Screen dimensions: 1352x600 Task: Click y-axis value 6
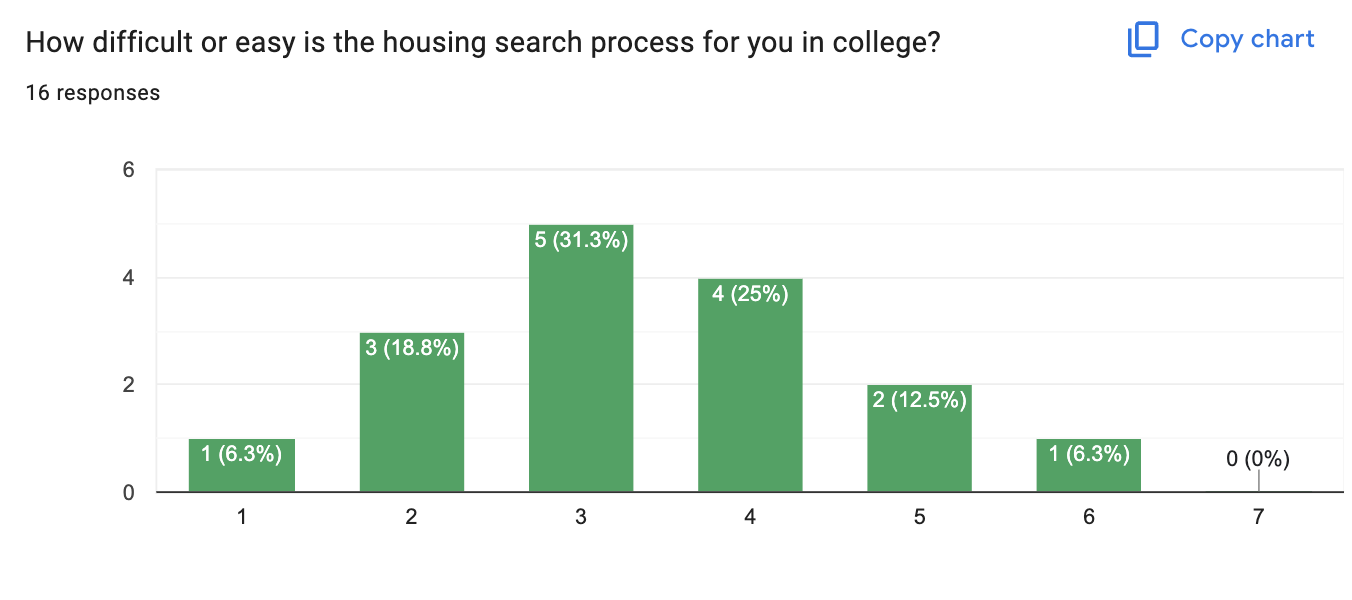(x=128, y=170)
